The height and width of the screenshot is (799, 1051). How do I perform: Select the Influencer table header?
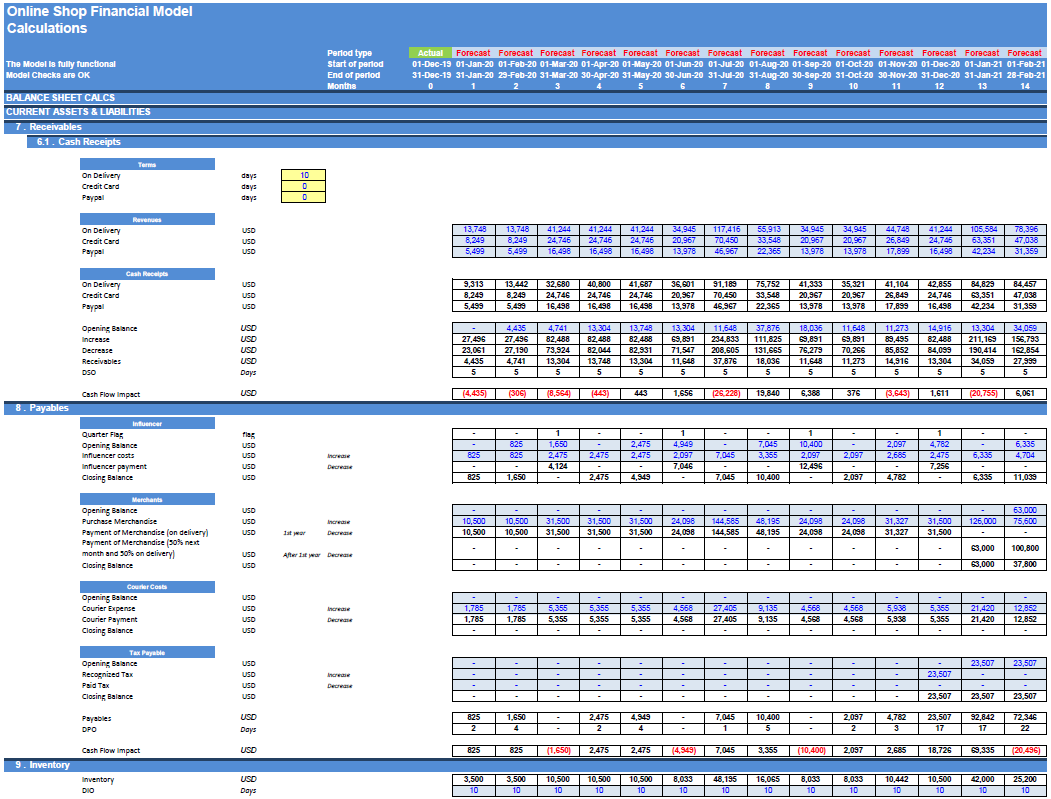[x=147, y=423]
